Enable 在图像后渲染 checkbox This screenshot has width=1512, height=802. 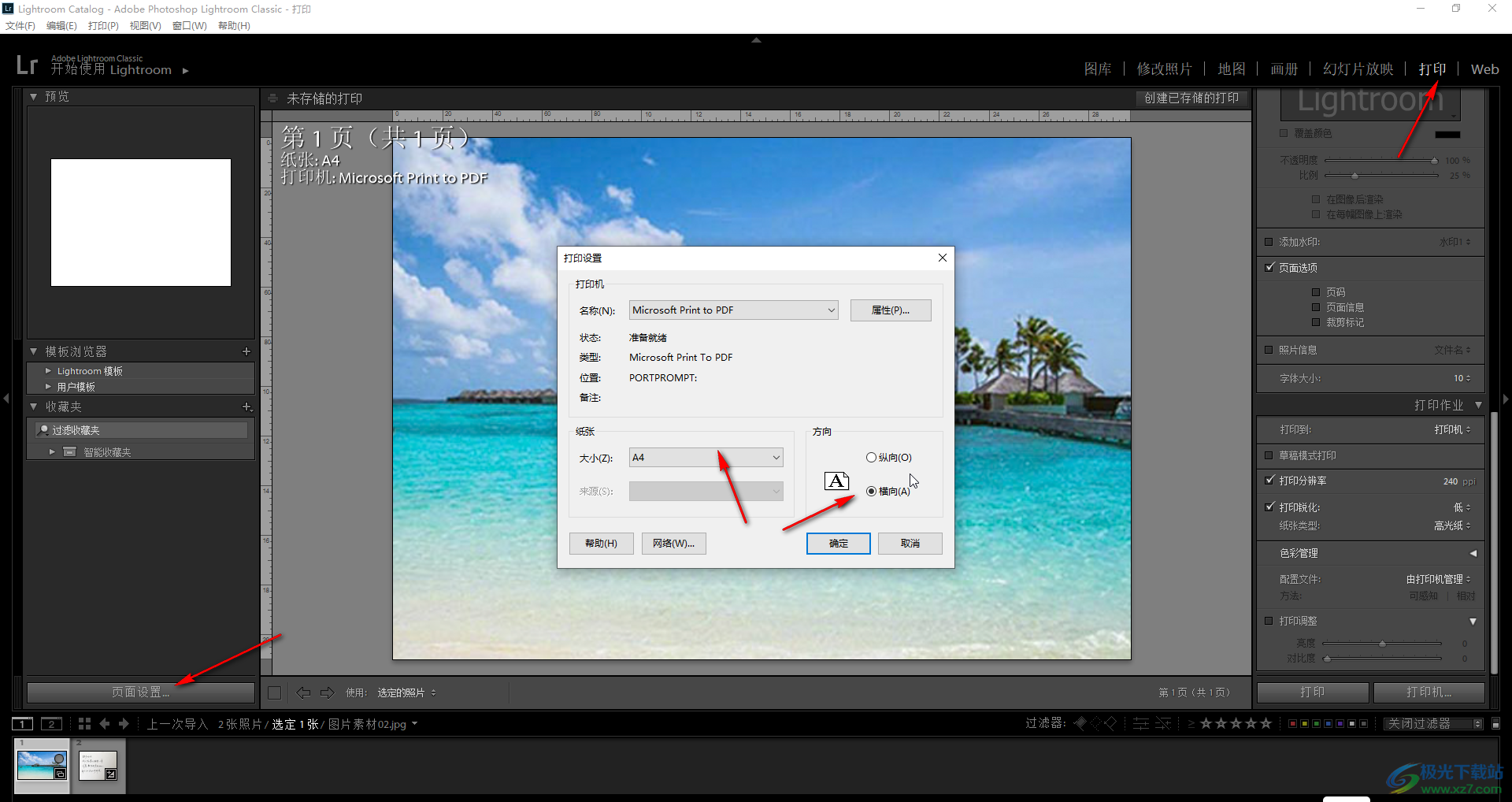[x=1315, y=199]
